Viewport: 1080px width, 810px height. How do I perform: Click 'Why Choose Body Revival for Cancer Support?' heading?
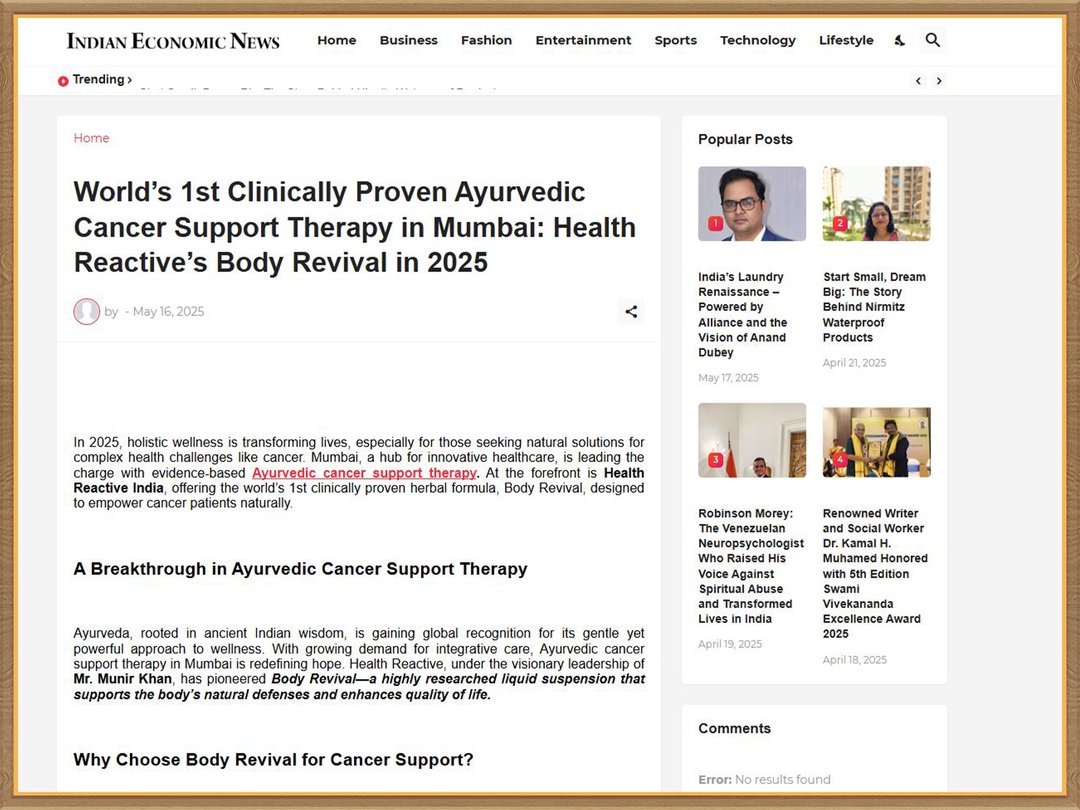tap(273, 760)
